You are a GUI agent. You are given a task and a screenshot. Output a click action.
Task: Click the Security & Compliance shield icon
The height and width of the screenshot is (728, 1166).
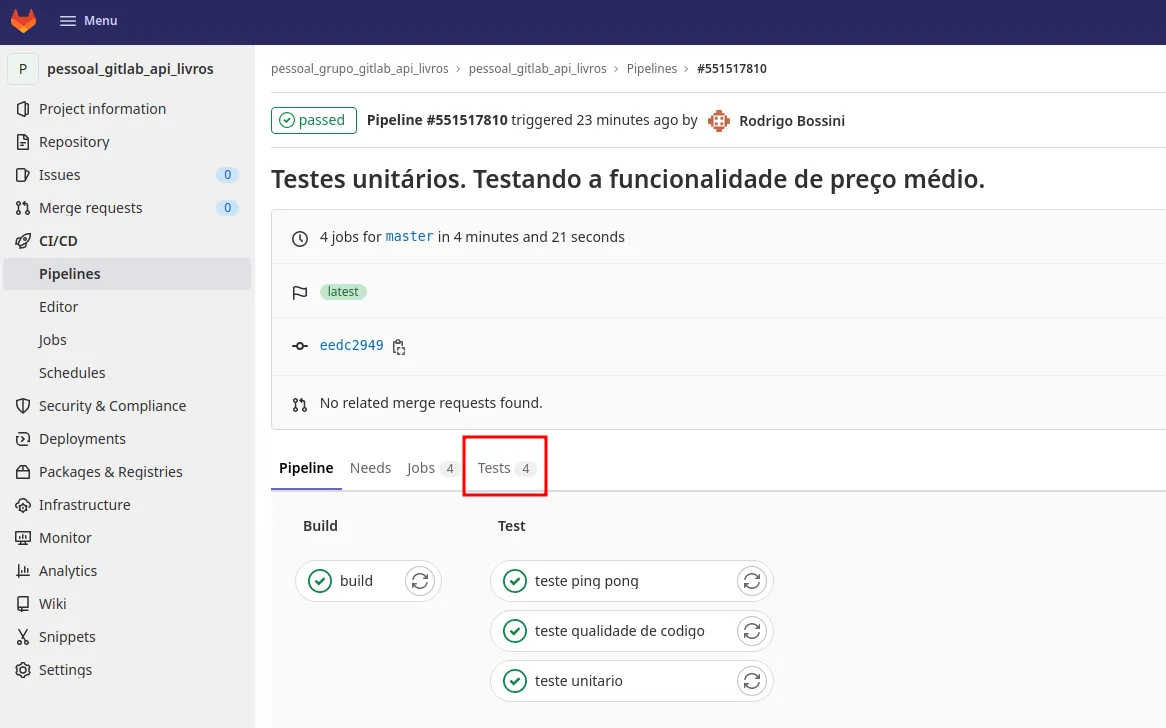pyautogui.click(x=23, y=406)
